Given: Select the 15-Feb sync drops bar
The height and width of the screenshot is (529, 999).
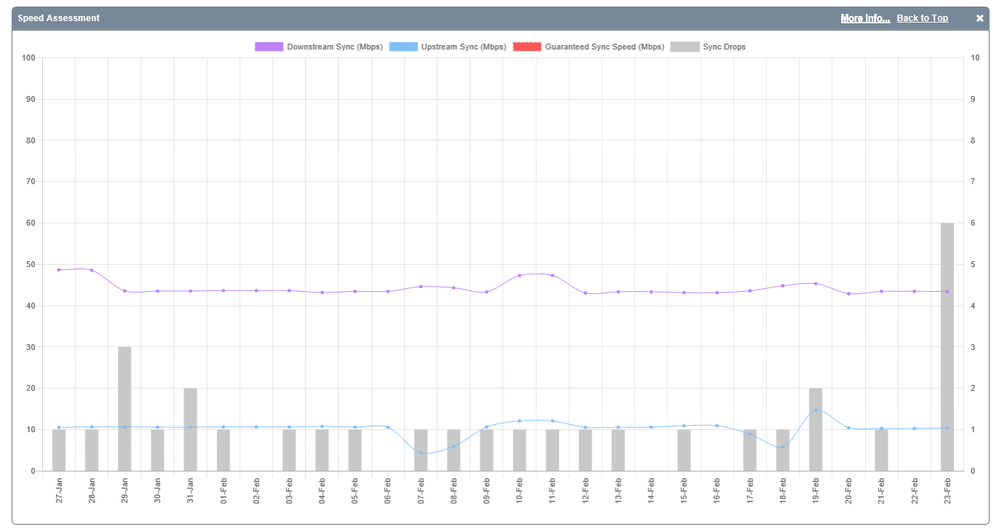Looking at the screenshot, I should (684, 450).
